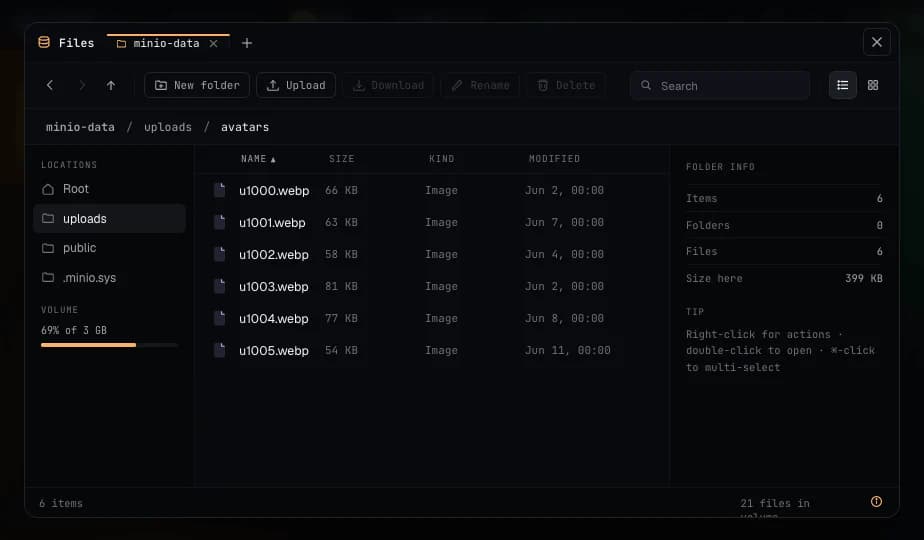The height and width of the screenshot is (540, 924).
Task: Focus the Search input field
Action: [x=720, y=85]
